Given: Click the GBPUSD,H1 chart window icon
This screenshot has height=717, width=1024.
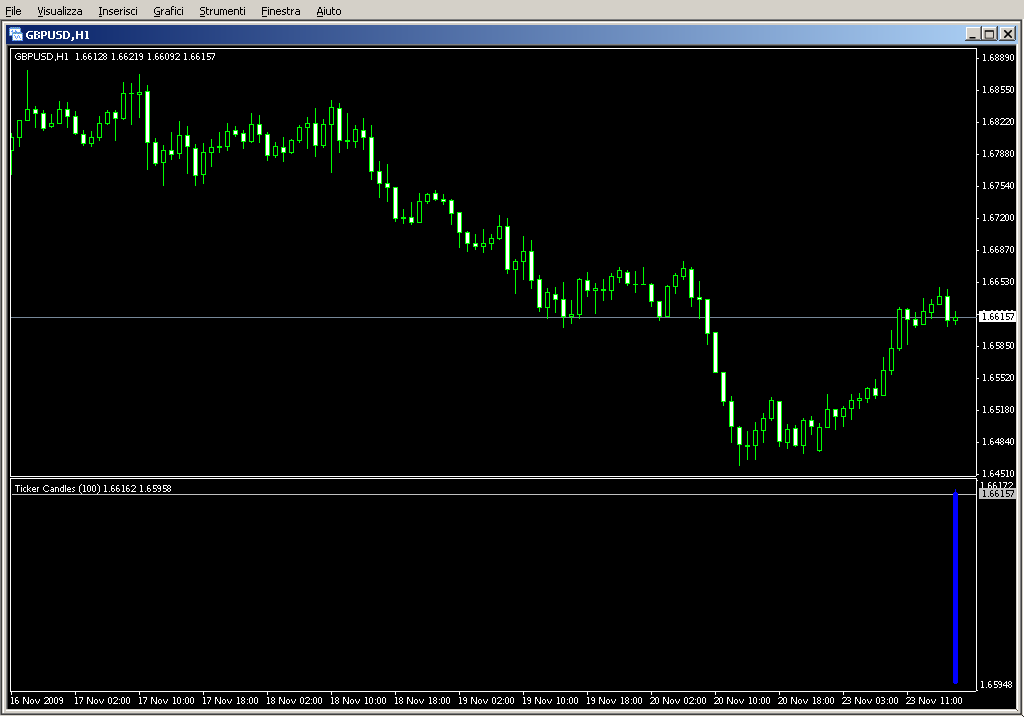Looking at the screenshot, I should coord(16,35).
